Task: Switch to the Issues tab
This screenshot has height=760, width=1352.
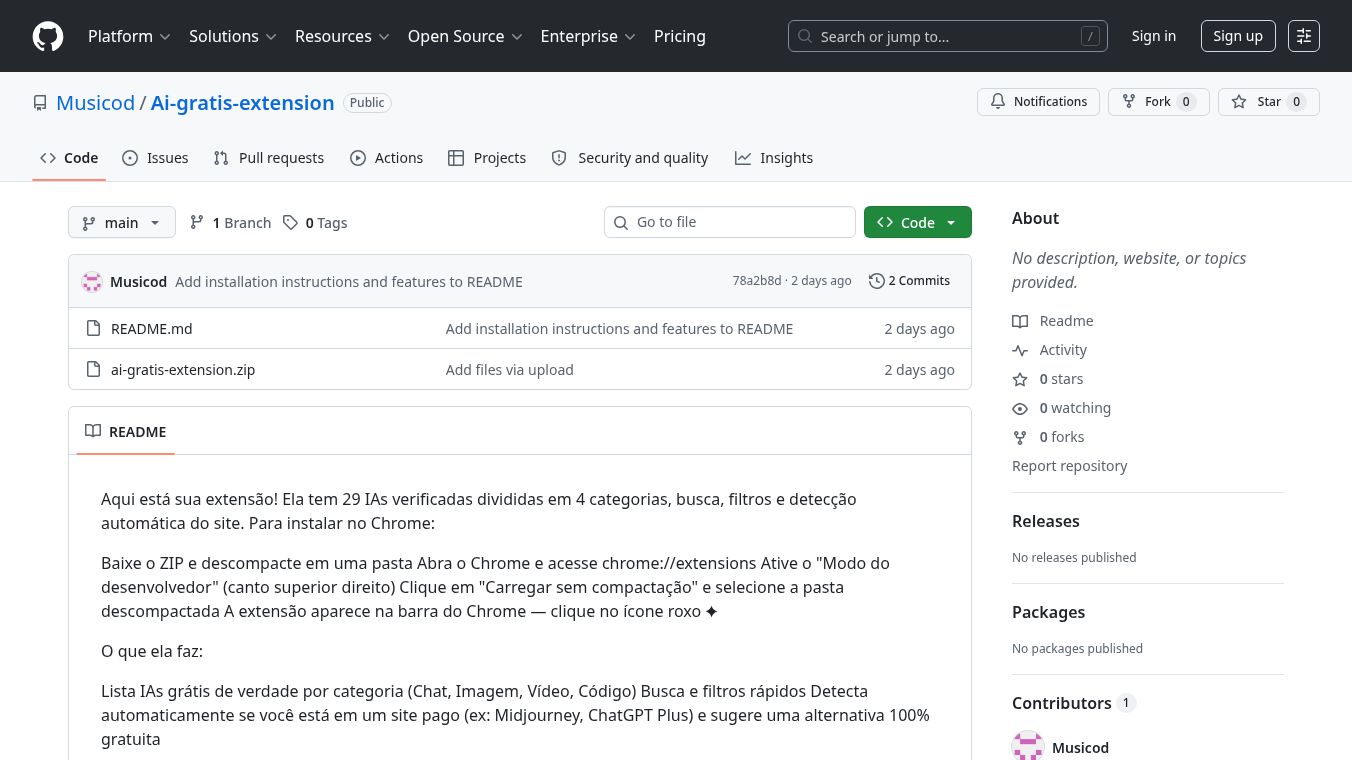Action: tap(155, 158)
